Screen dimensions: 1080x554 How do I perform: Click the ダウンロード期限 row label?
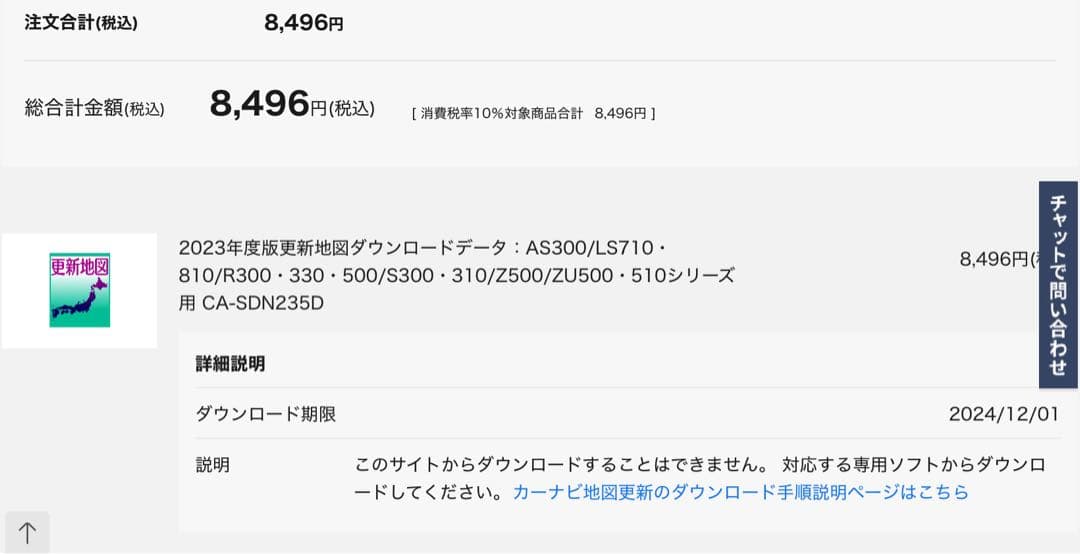[265, 414]
